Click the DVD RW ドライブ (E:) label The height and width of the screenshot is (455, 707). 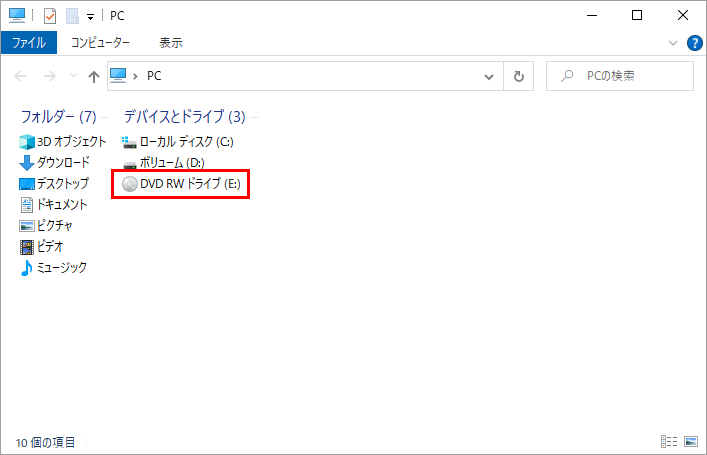(x=190, y=184)
